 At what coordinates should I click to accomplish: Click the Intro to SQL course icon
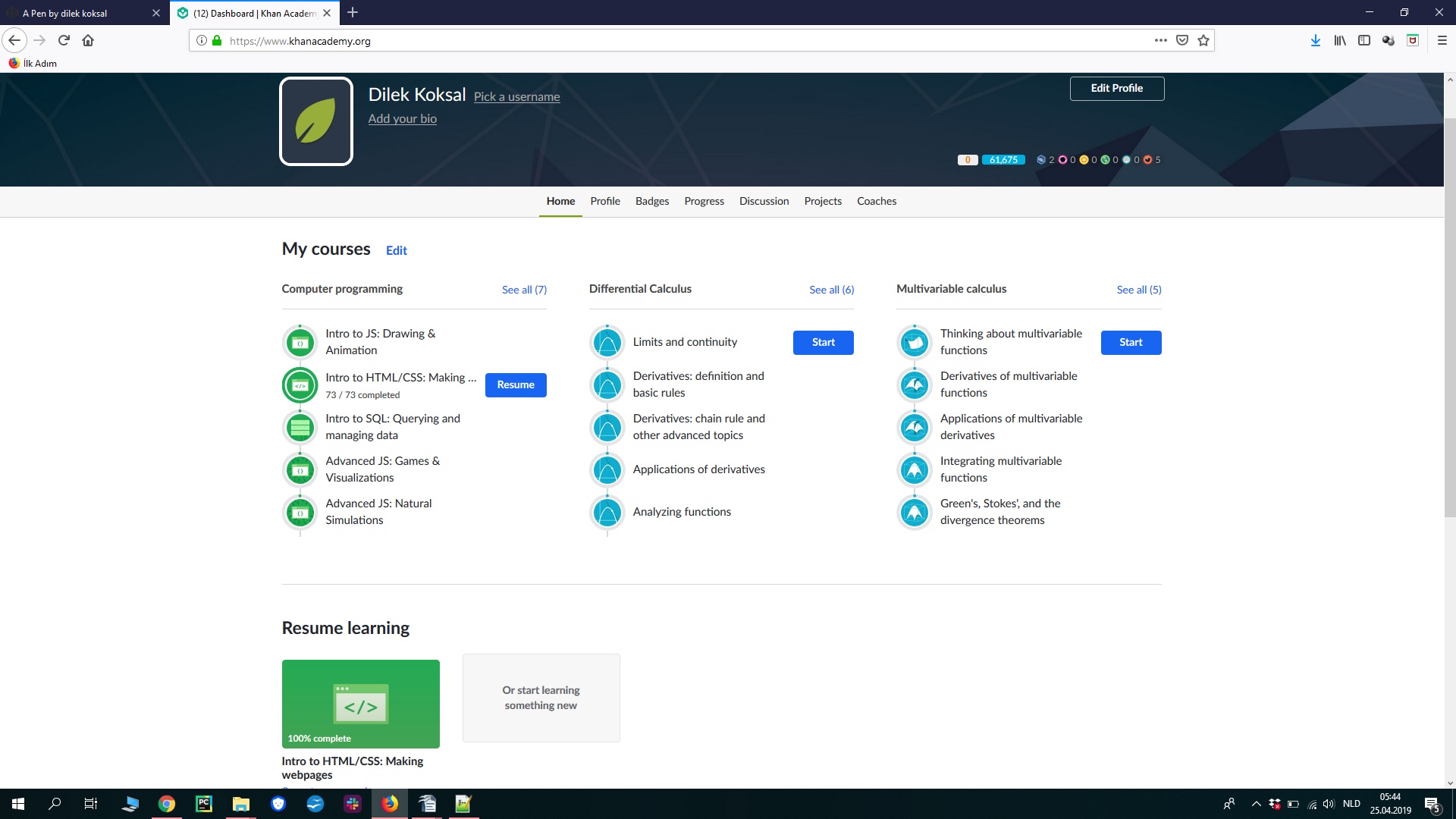tap(300, 428)
